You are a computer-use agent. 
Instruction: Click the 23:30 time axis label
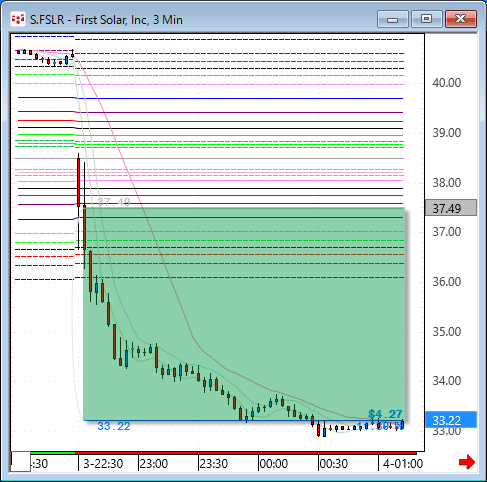[213, 464]
